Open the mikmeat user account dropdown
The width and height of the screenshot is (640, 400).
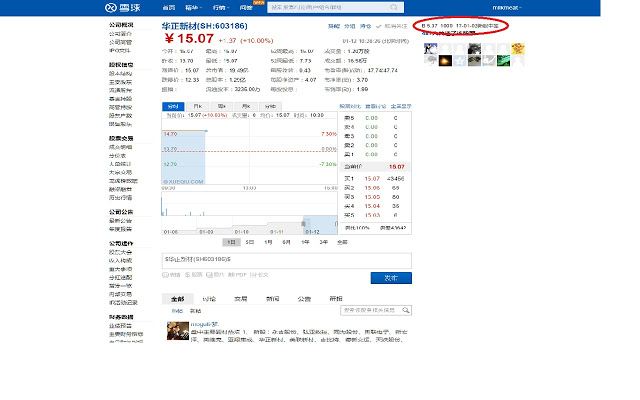[507, 7]
